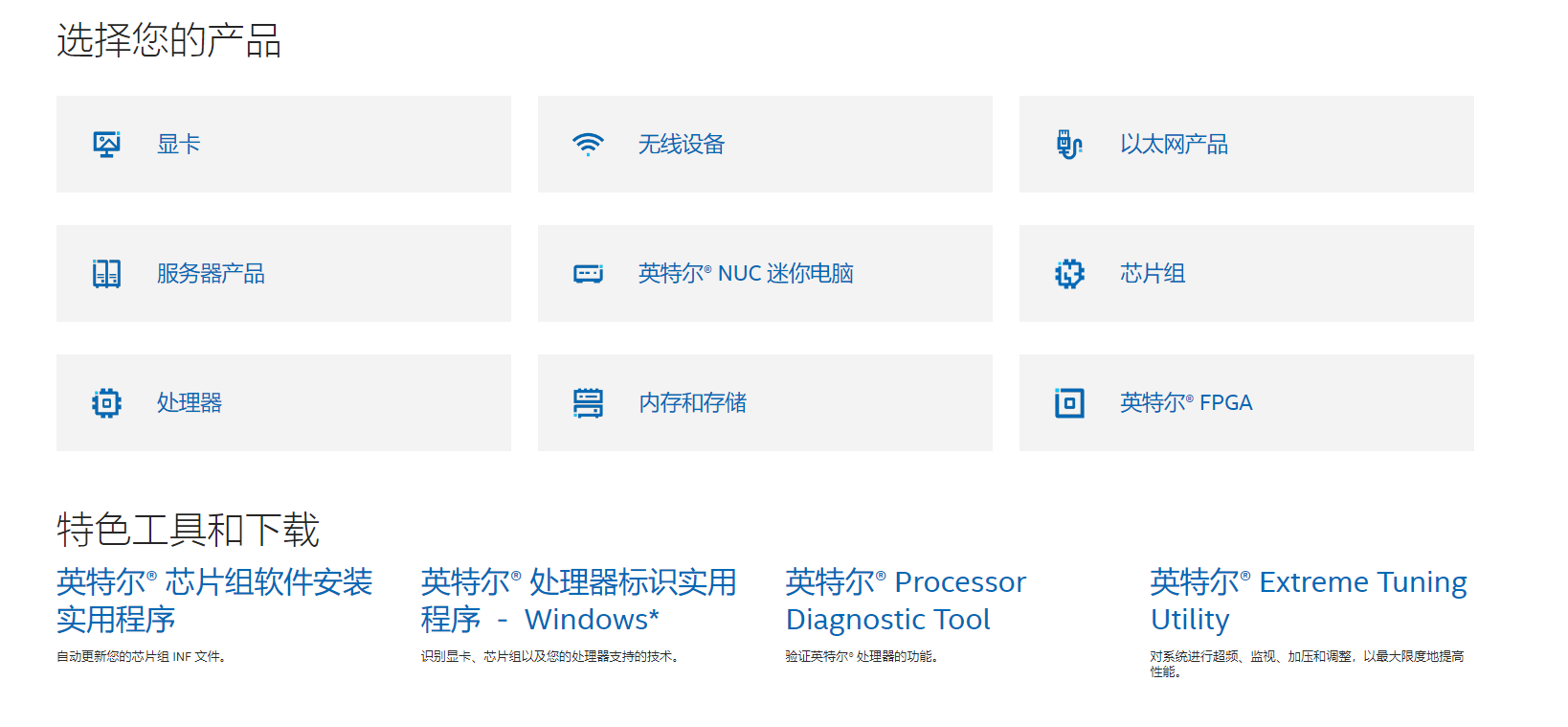
Task: Open the 内存和存储 category
Action: click(x=765, y=402)
